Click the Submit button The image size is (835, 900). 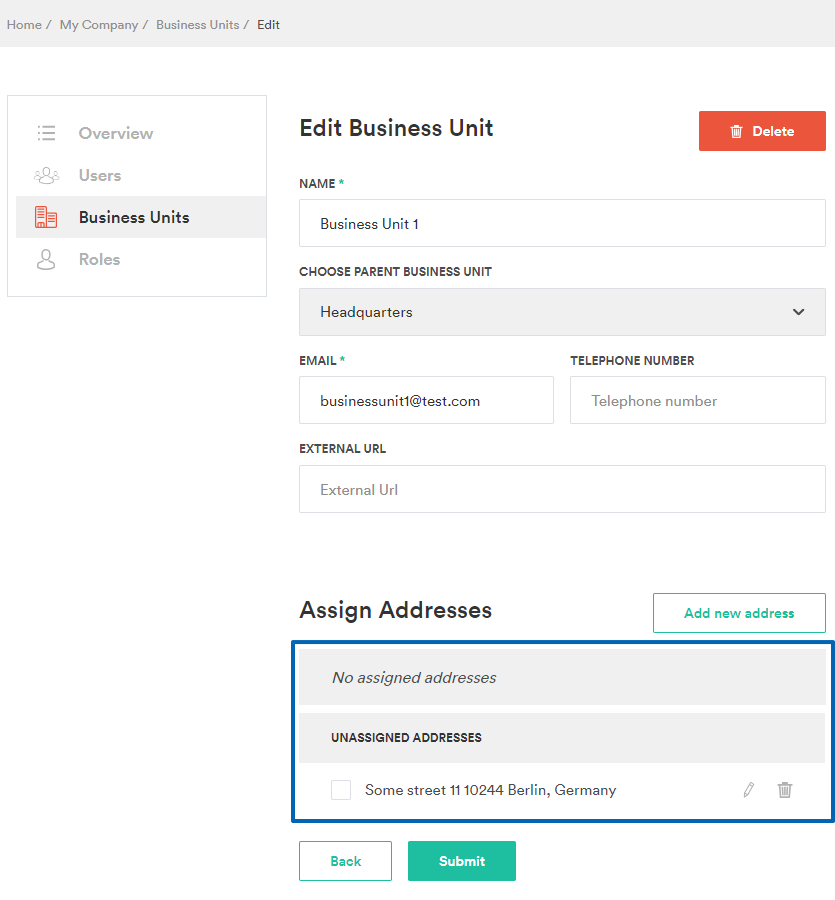[x=461, y=861]
